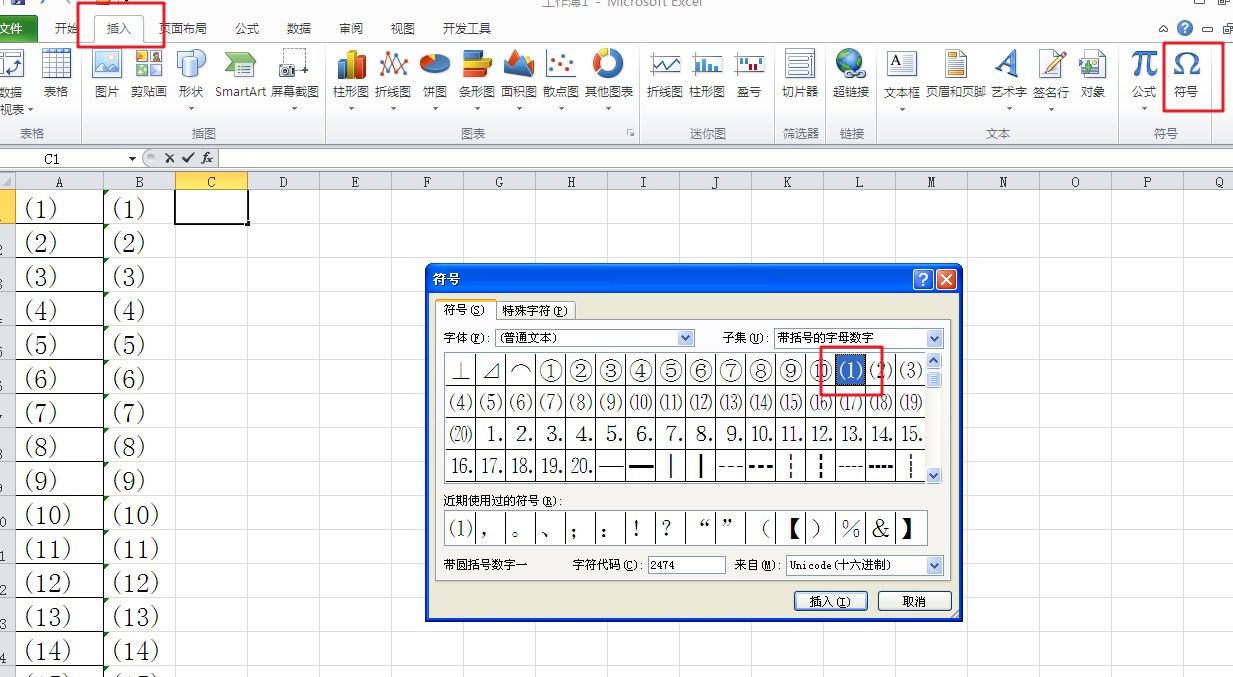The width and height of the screenshot is (1233, 677).
Task: Open Other charts (其他图表) menu
Action: tap(608, 79)
